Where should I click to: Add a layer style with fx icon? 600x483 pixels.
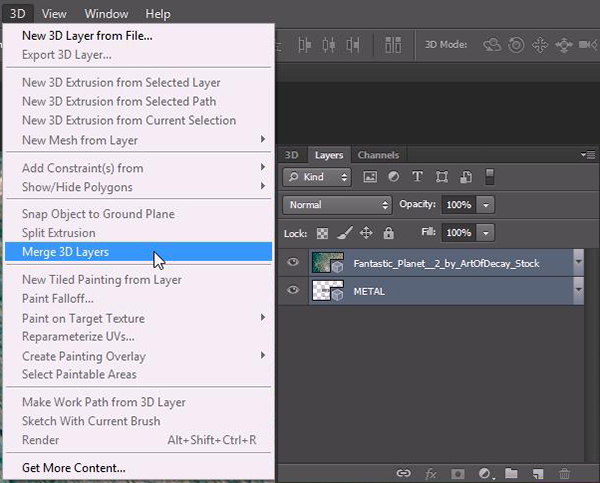tap(431, 472)
